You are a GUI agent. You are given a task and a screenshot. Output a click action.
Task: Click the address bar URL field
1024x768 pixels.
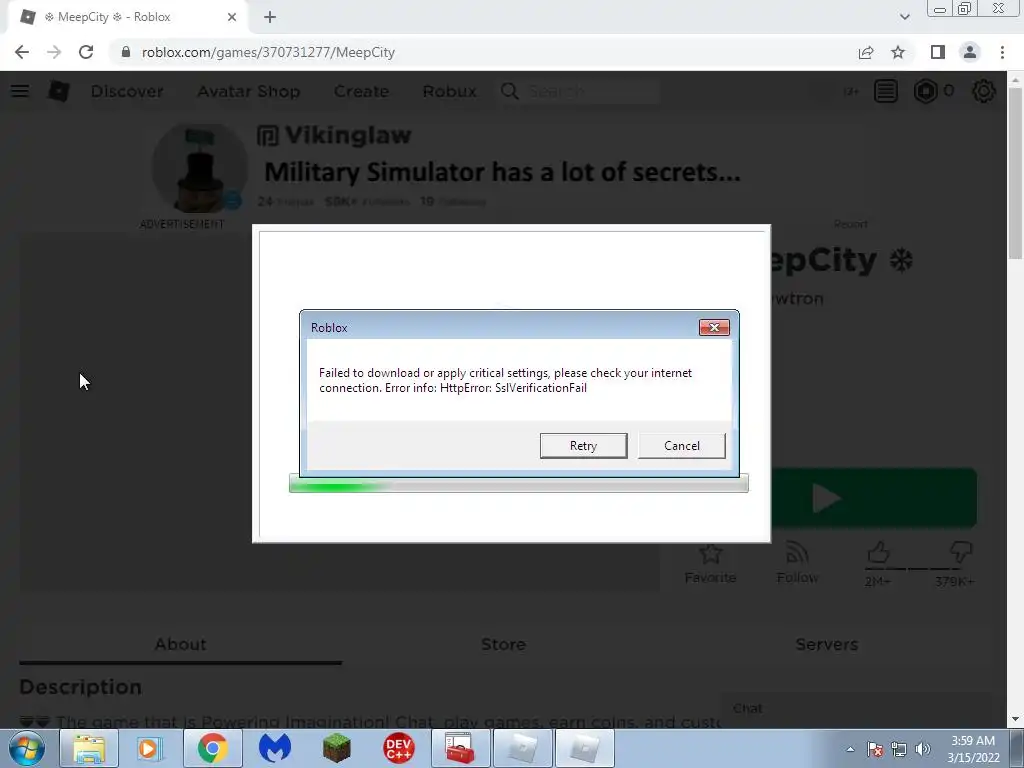[x=483, y=52]
